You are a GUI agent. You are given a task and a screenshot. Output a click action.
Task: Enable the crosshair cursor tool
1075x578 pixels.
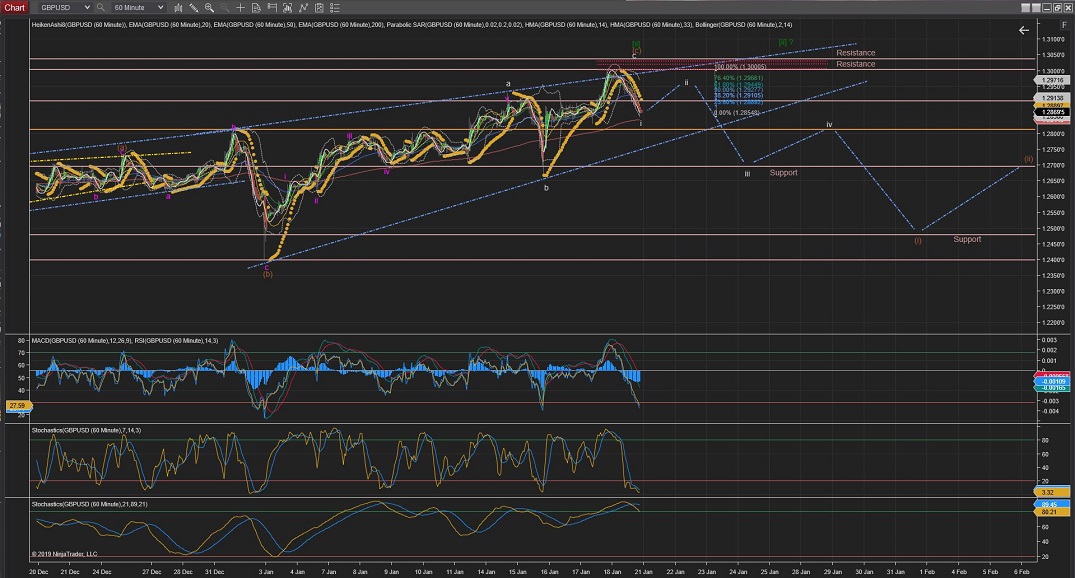pyautogui.click(x=240, y=7)
